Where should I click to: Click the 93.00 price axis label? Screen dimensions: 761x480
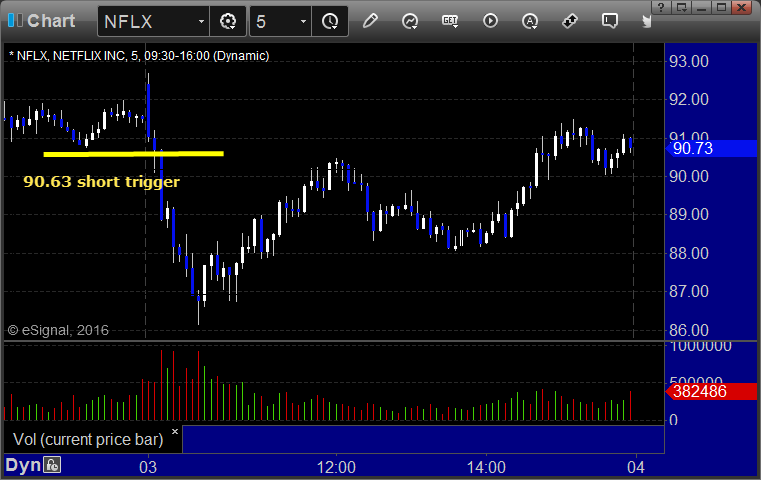(689, 62)
